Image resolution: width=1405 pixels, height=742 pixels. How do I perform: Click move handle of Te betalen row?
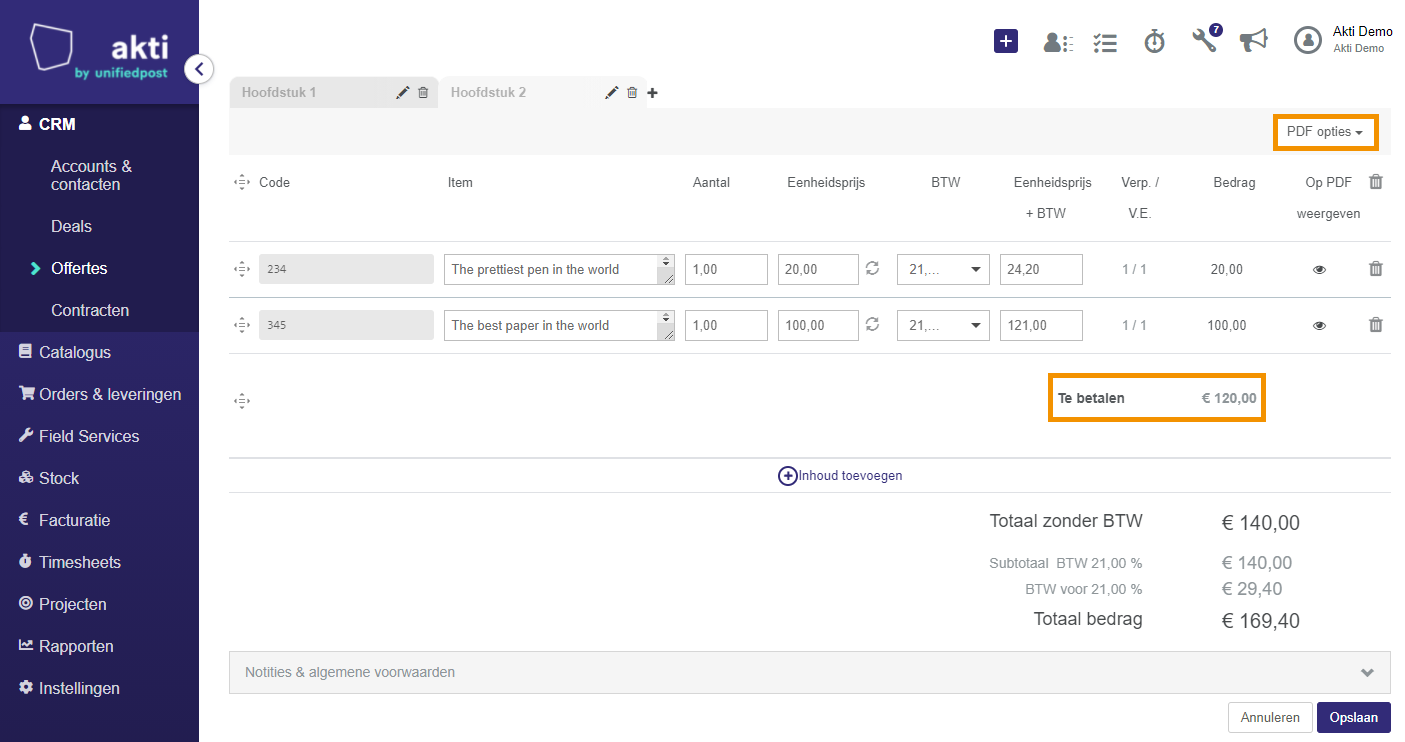click(x=241, y=401)
